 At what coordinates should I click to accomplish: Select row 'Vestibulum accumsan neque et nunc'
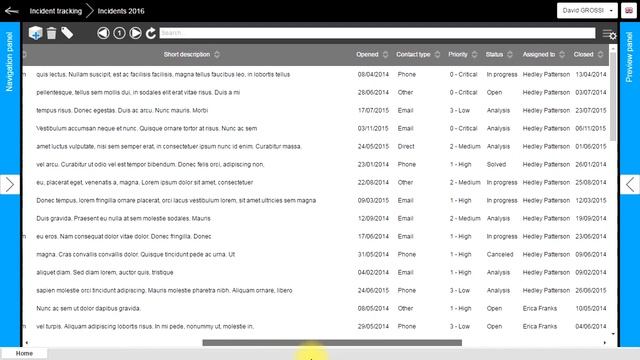coord(316,128)
